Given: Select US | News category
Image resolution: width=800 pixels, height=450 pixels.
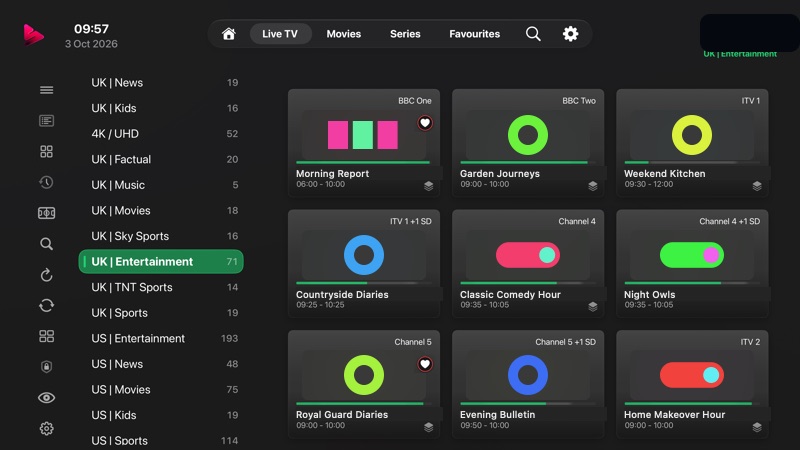Looking at the screenshot, I should tap(161, 364).
